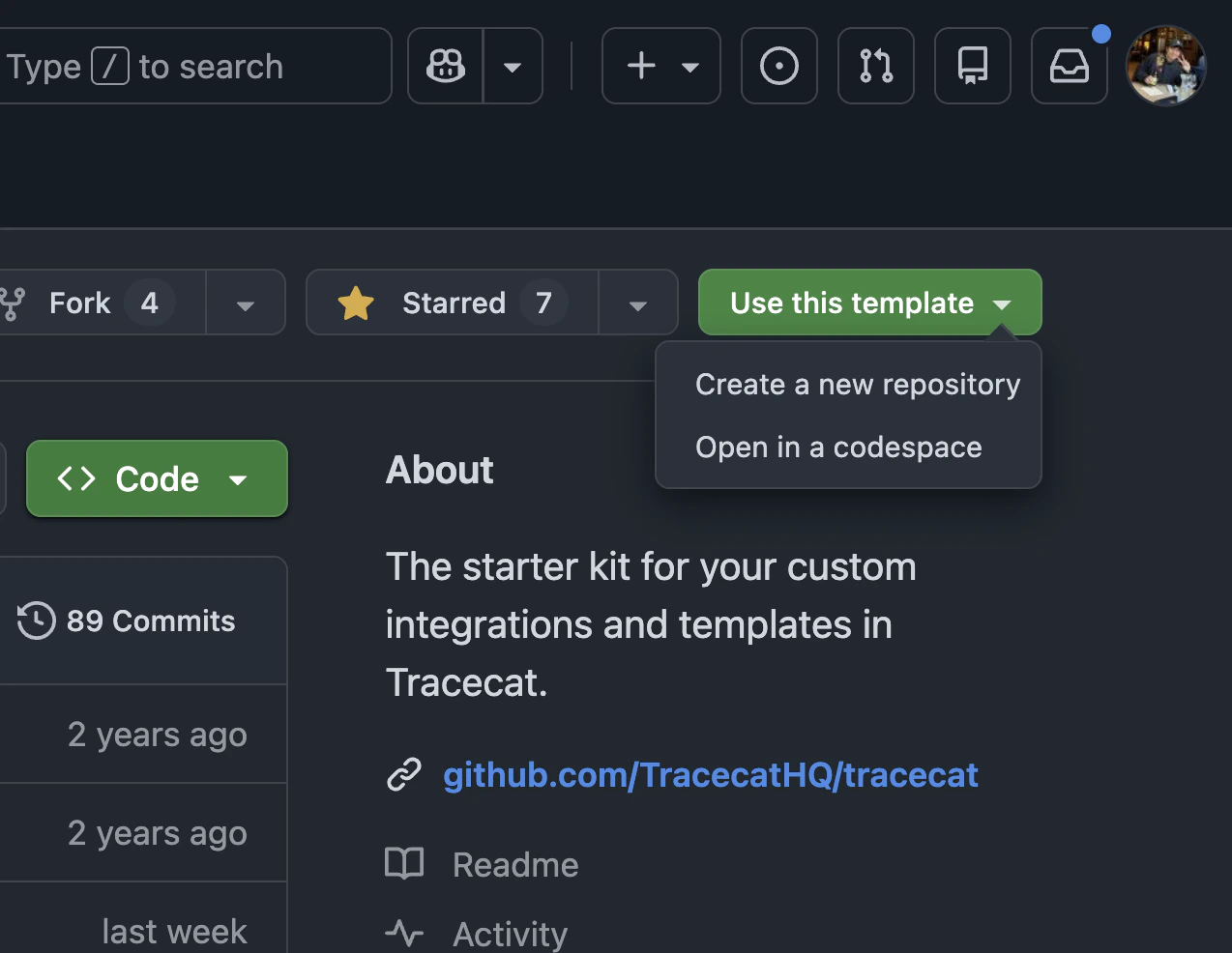This screenshot has width=1232, height=953.
Task: View Pull requests via the header icon
Action: click(x=876, y=66)
